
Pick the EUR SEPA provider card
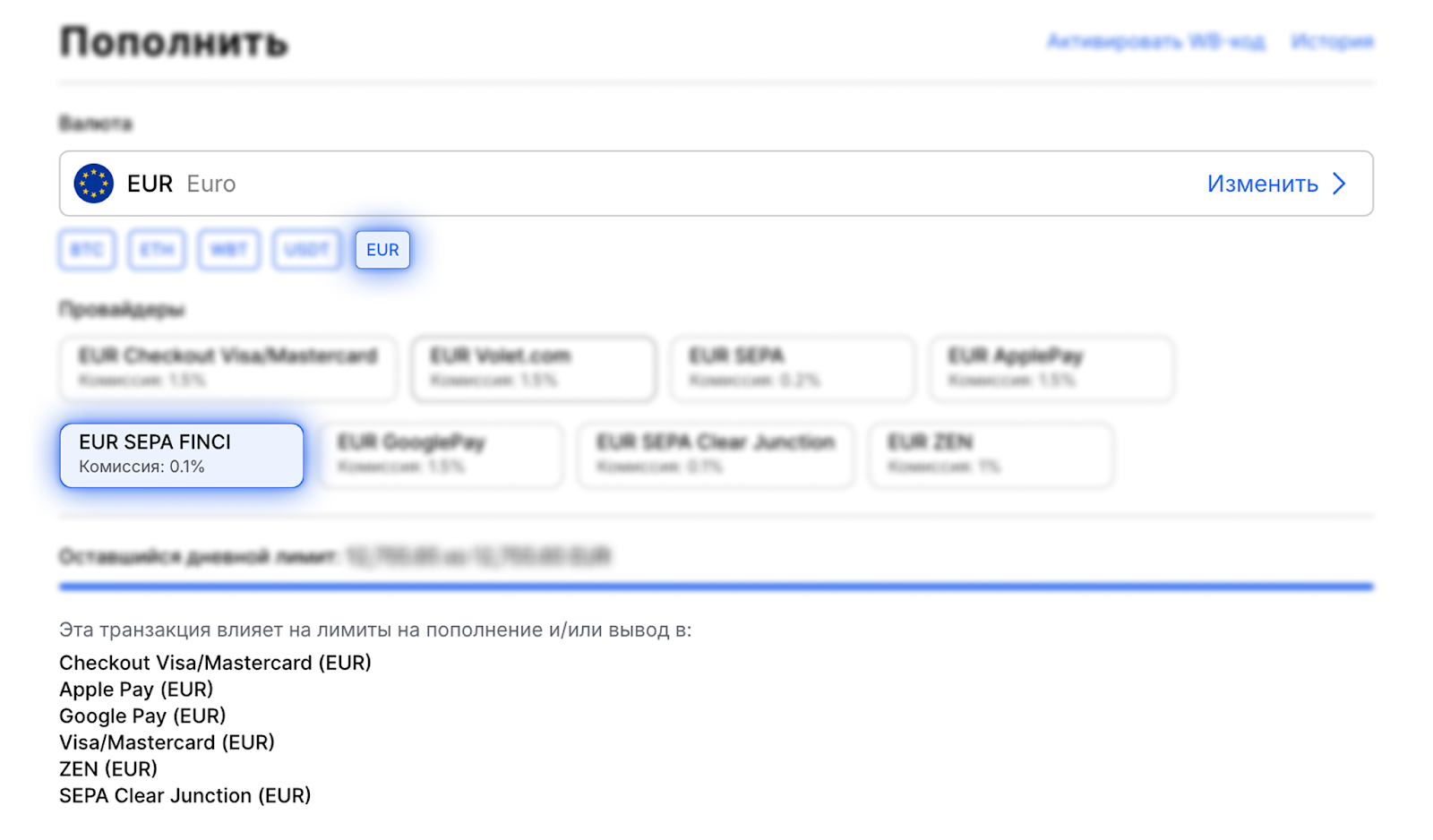click(793, 367)
